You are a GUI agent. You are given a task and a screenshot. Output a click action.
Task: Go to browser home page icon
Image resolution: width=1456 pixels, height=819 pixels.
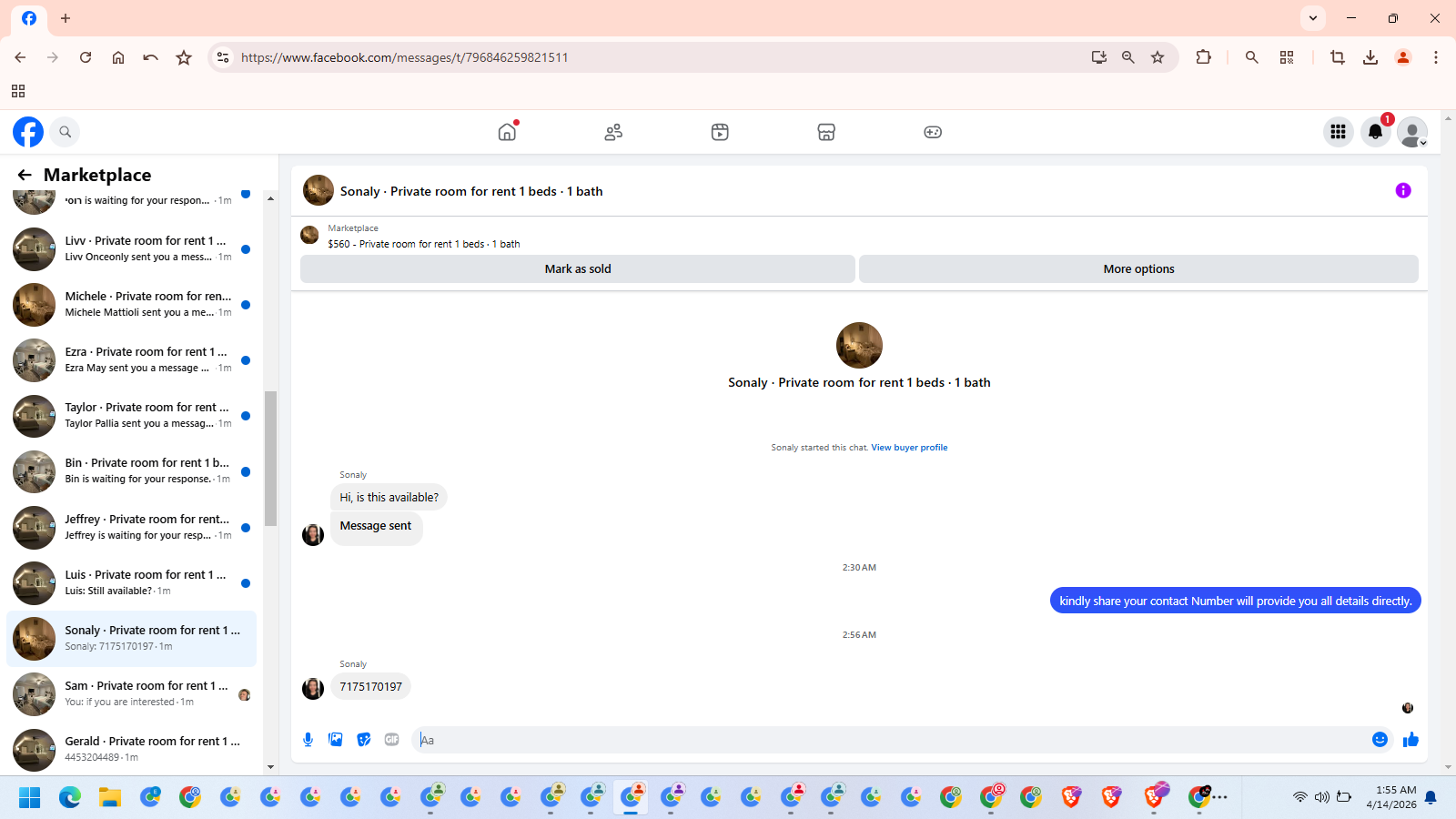click(118, 57)
